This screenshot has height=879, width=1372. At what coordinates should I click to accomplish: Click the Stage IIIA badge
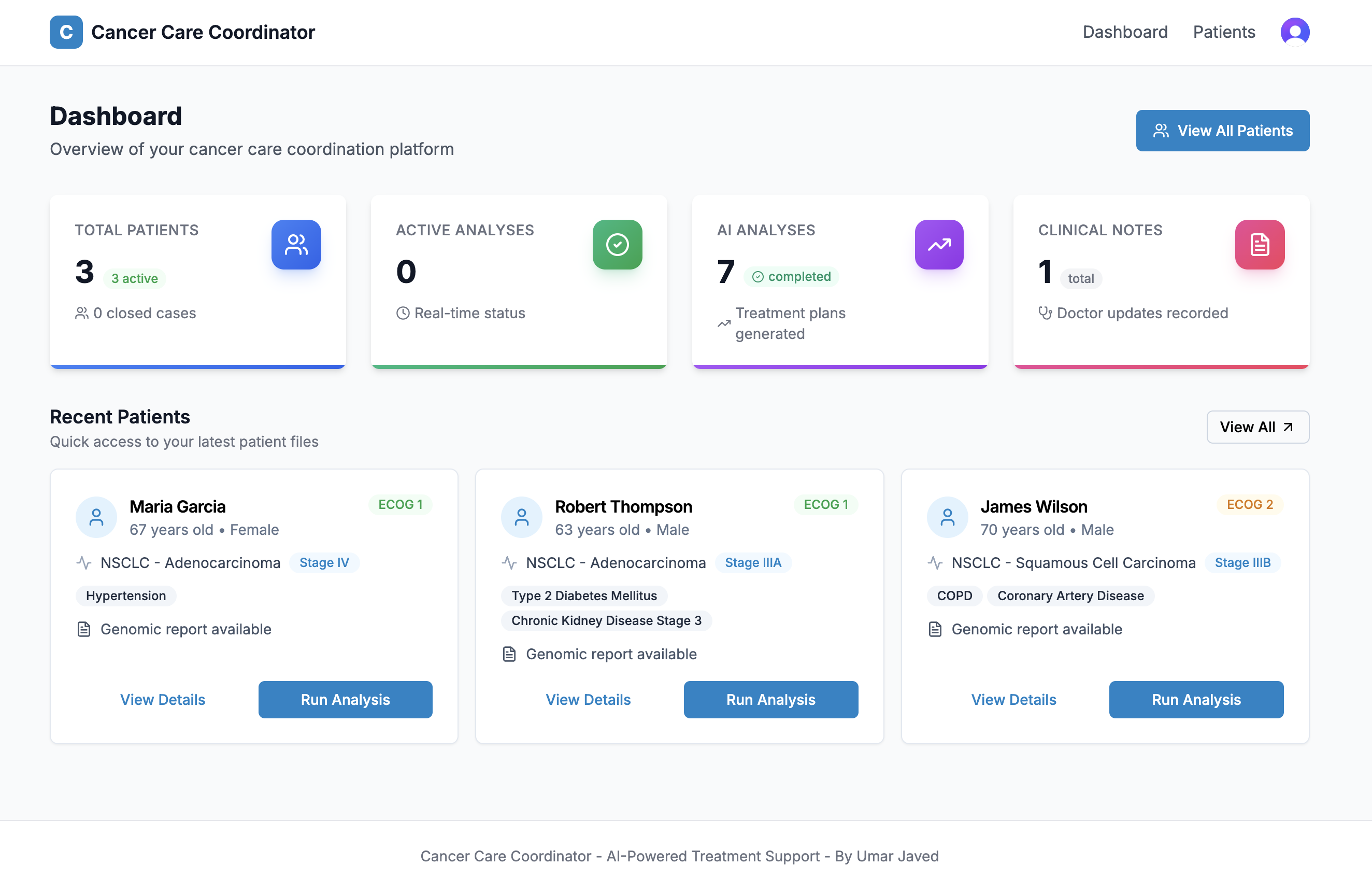point(753,563)
